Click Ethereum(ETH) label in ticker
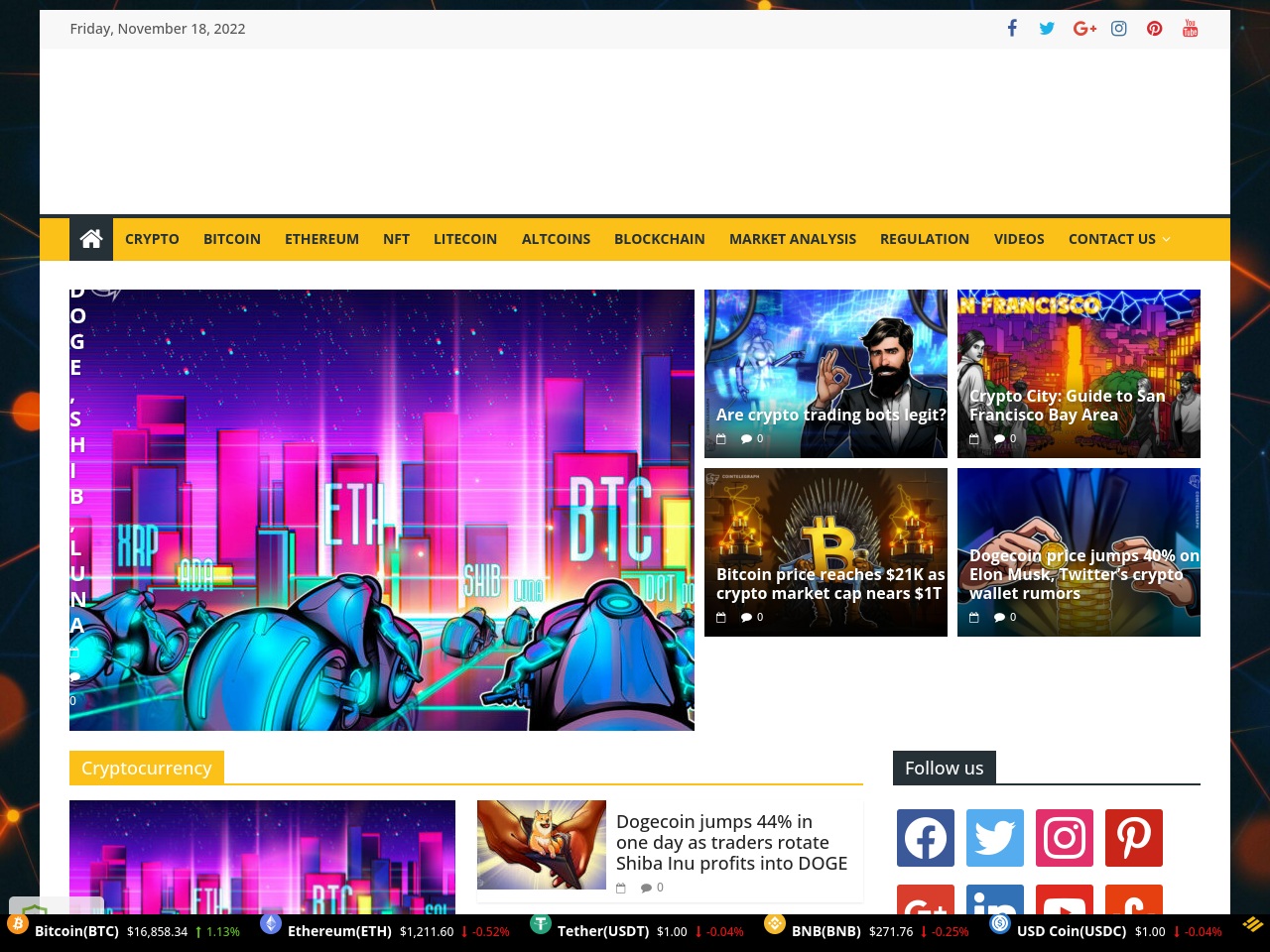The height and width of the screenshot is (952, 1270). pyautogui.click(x=339, y=931)
